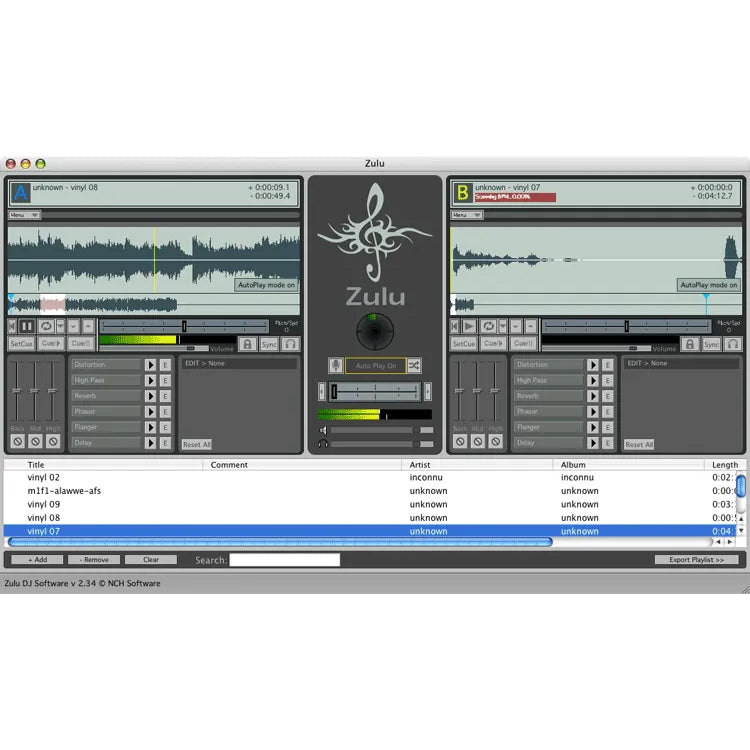Viewport: 750px width, 750px height.
Task: Toggle Auto Play On button
Action: (375, 365)
